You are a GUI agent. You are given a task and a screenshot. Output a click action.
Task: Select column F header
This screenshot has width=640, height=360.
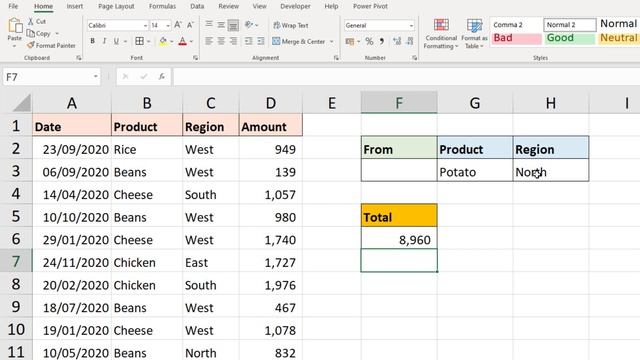[x=399, y=103]
